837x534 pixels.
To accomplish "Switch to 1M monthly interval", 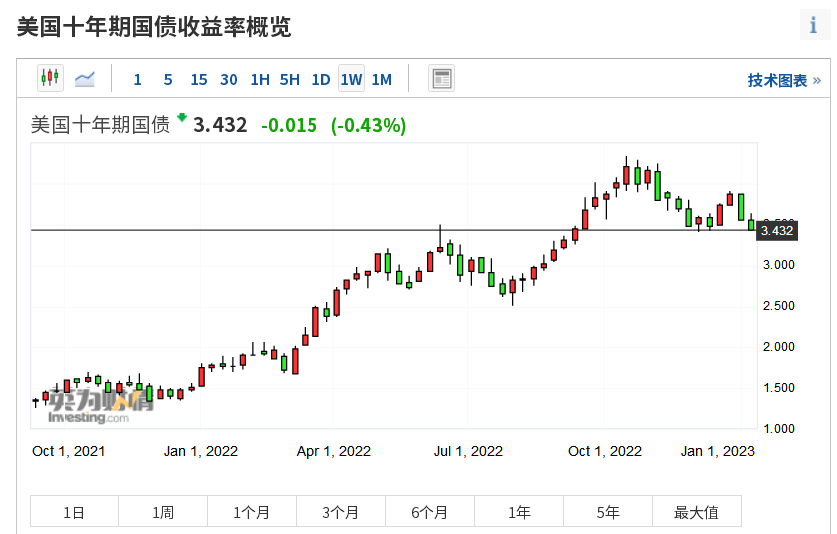I will (382, 80).
